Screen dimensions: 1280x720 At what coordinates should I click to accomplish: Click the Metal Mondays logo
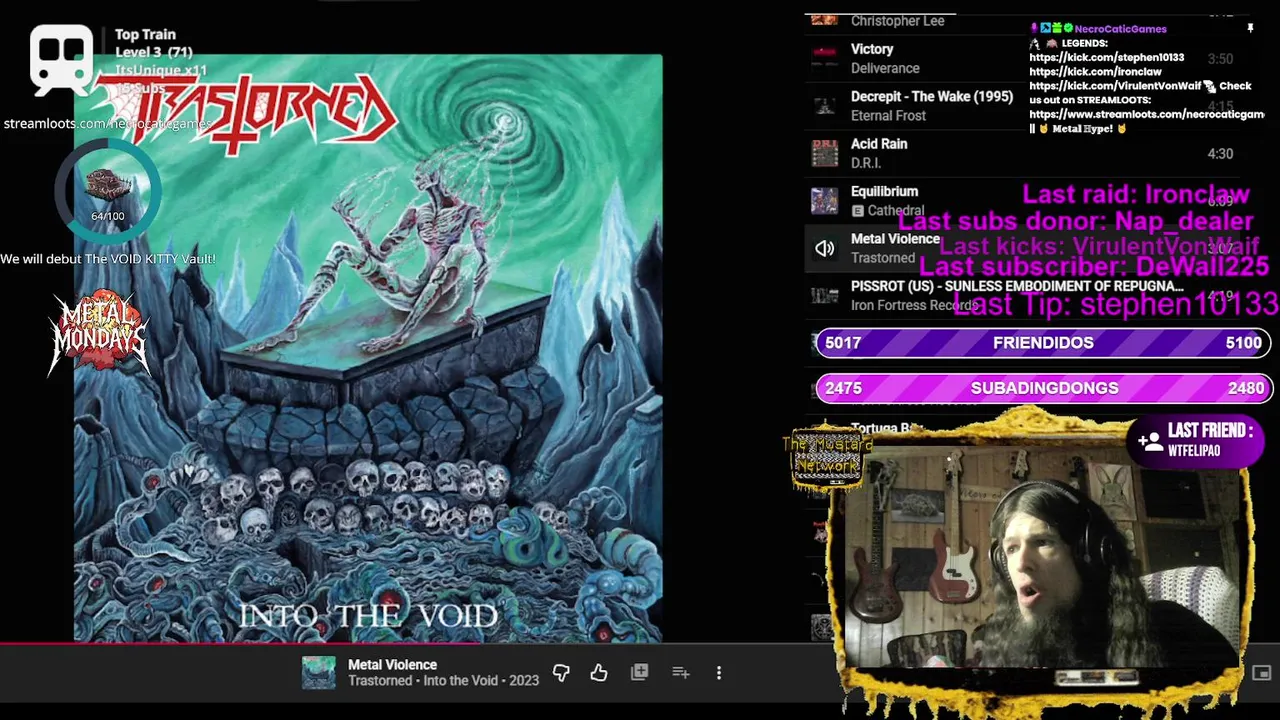point(99,333)
